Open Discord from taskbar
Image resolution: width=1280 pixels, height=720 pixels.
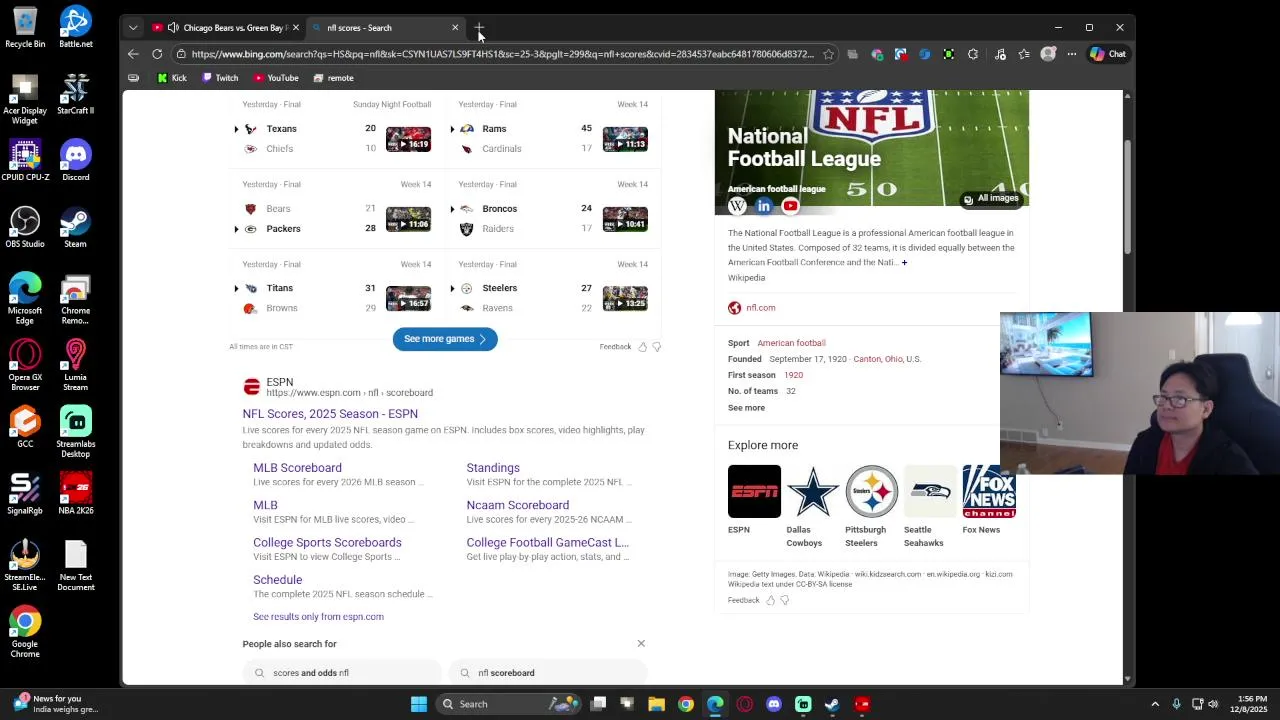click(773, 704)
